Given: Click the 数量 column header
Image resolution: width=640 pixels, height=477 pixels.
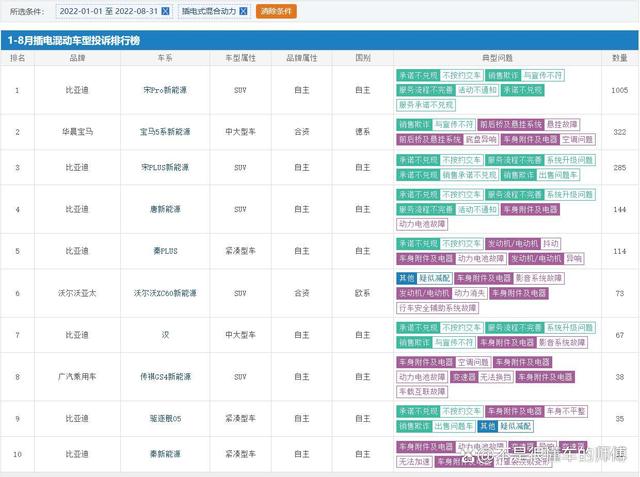Looking at the screenshot, I should click(x=620, y=58).
